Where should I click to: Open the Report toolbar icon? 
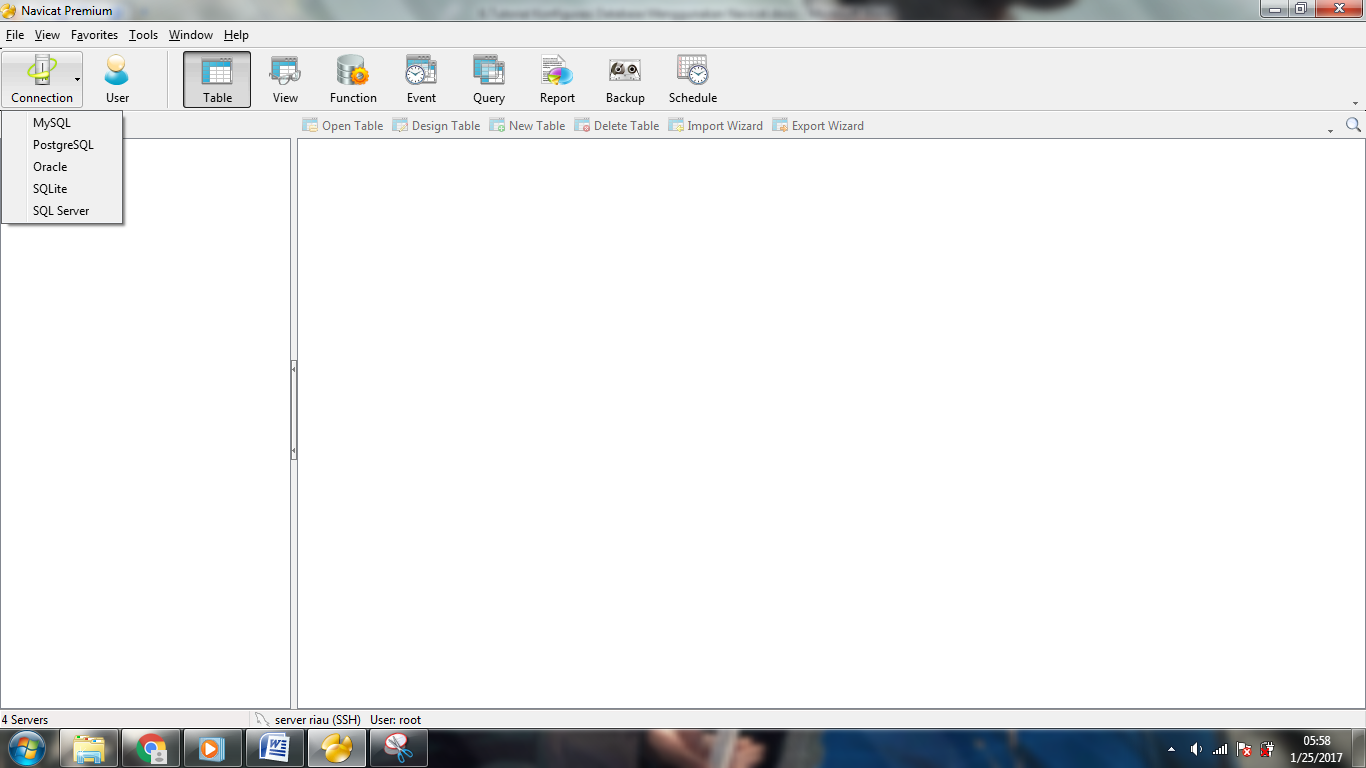tap(557, 80)
